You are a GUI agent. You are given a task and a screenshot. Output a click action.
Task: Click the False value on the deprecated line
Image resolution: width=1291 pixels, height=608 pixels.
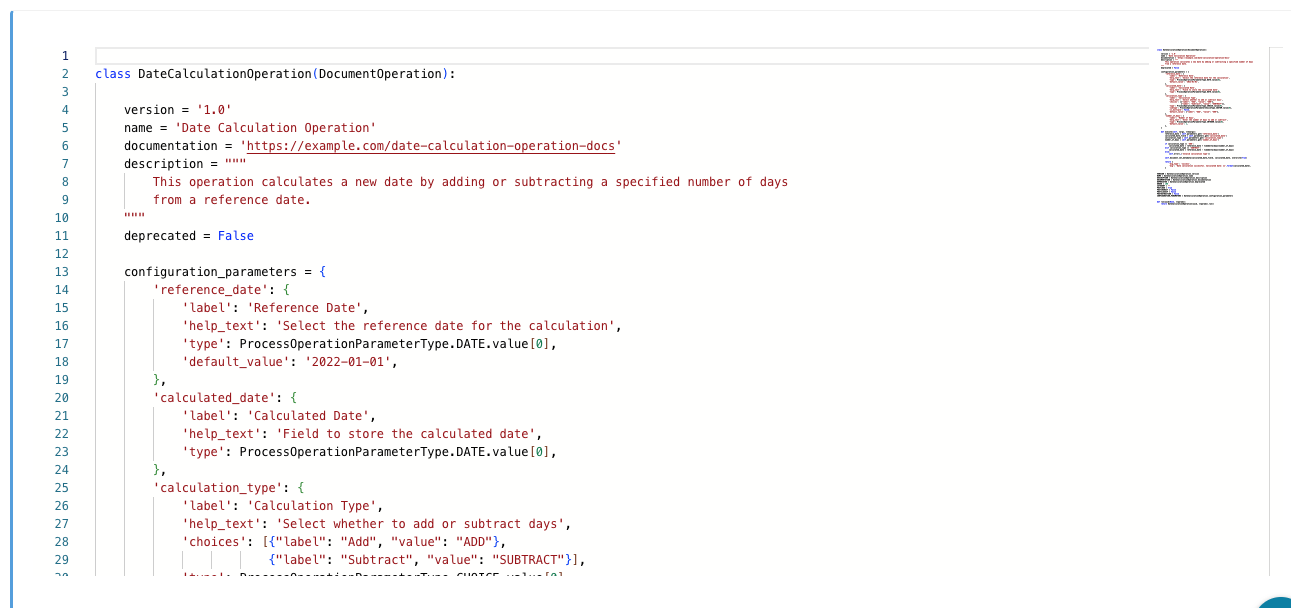point(236,235)
